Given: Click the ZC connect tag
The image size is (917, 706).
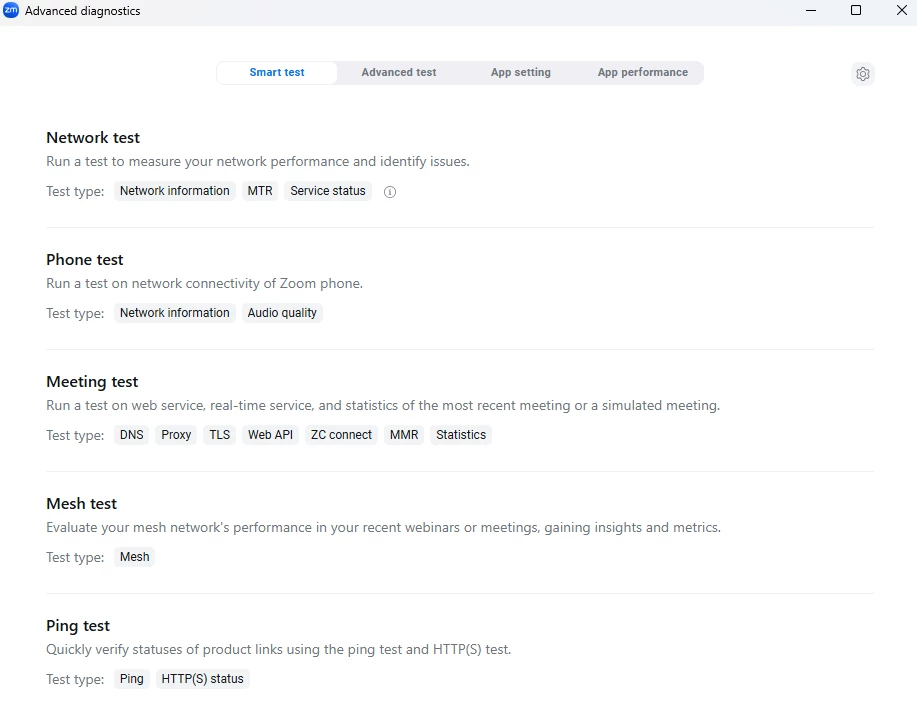Looking at the screenshot, I should [341, 435].
